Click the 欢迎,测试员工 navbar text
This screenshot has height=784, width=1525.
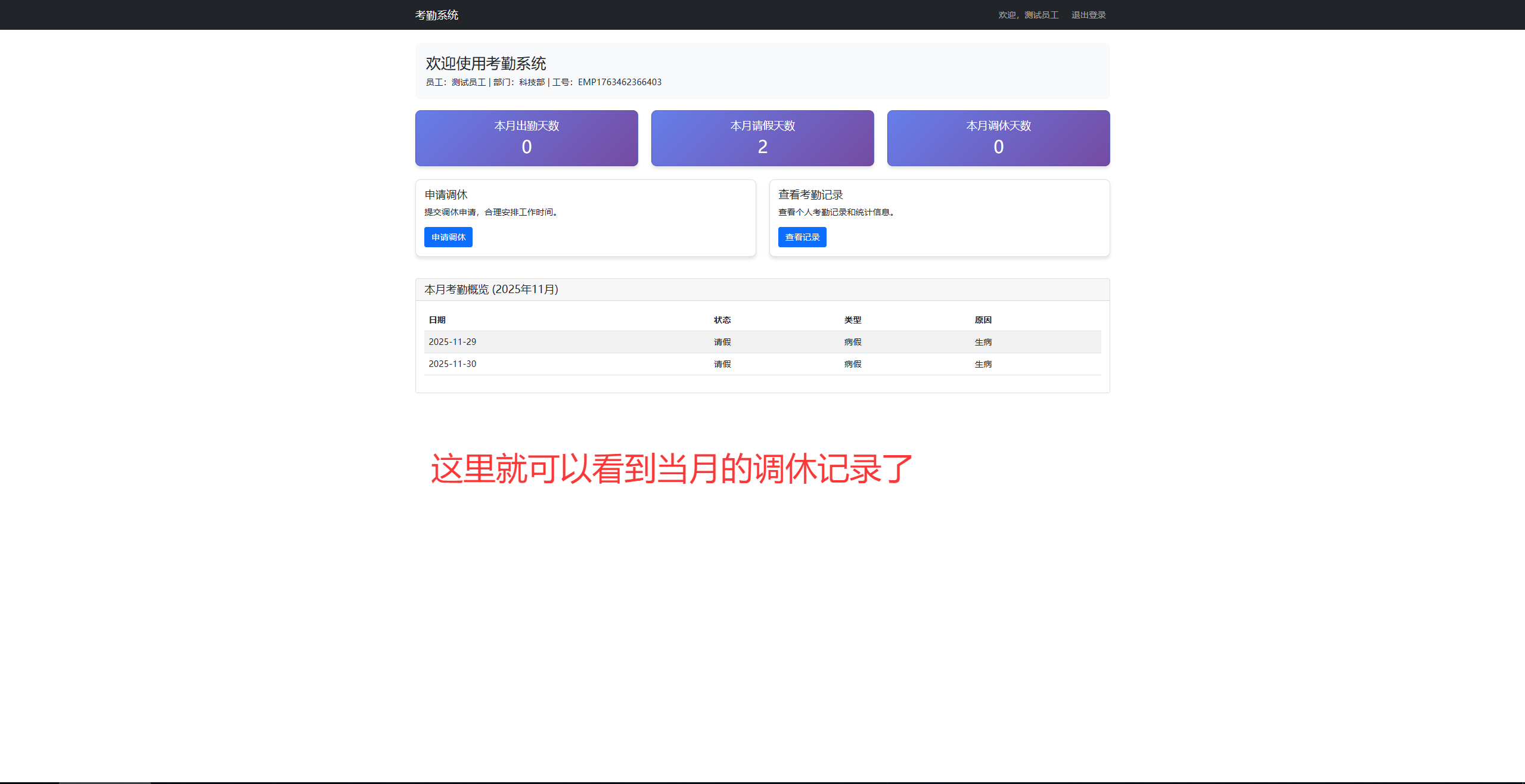pos(1028,15)
